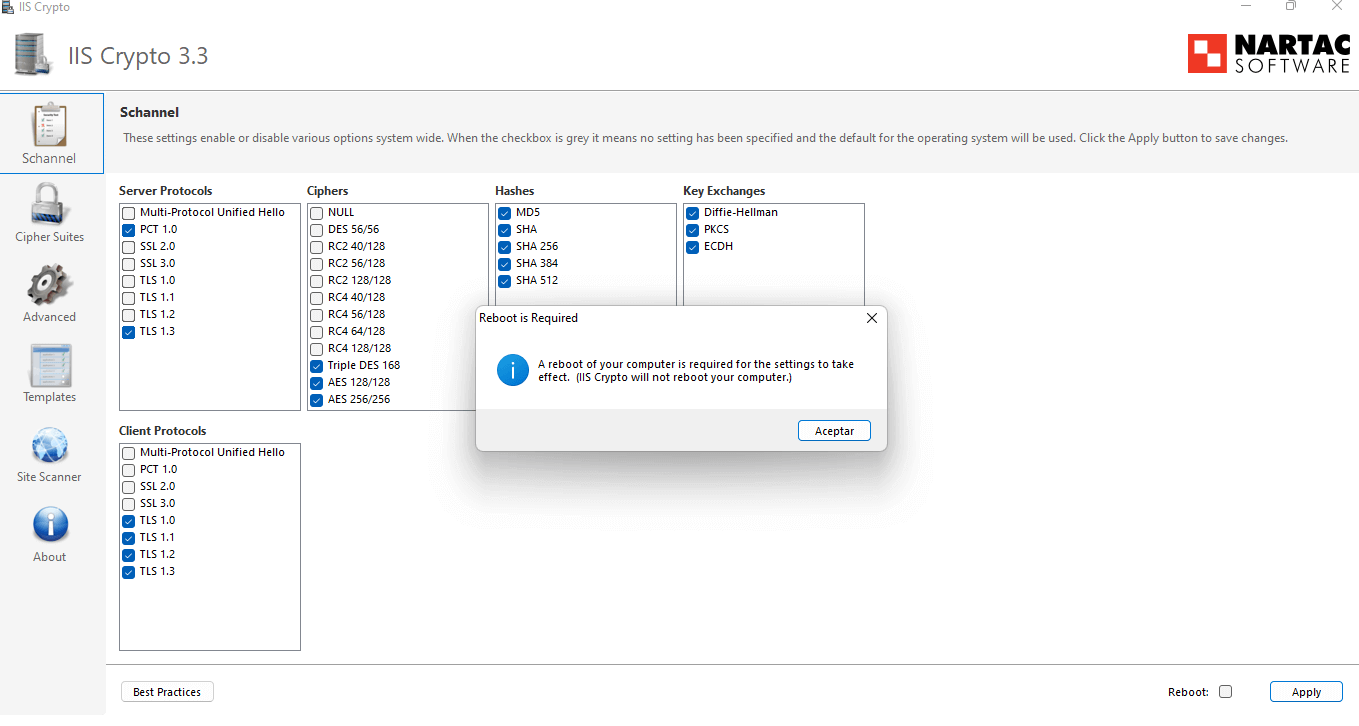
Task: Uncheck the SHA 512 hash
Action: 504,281
